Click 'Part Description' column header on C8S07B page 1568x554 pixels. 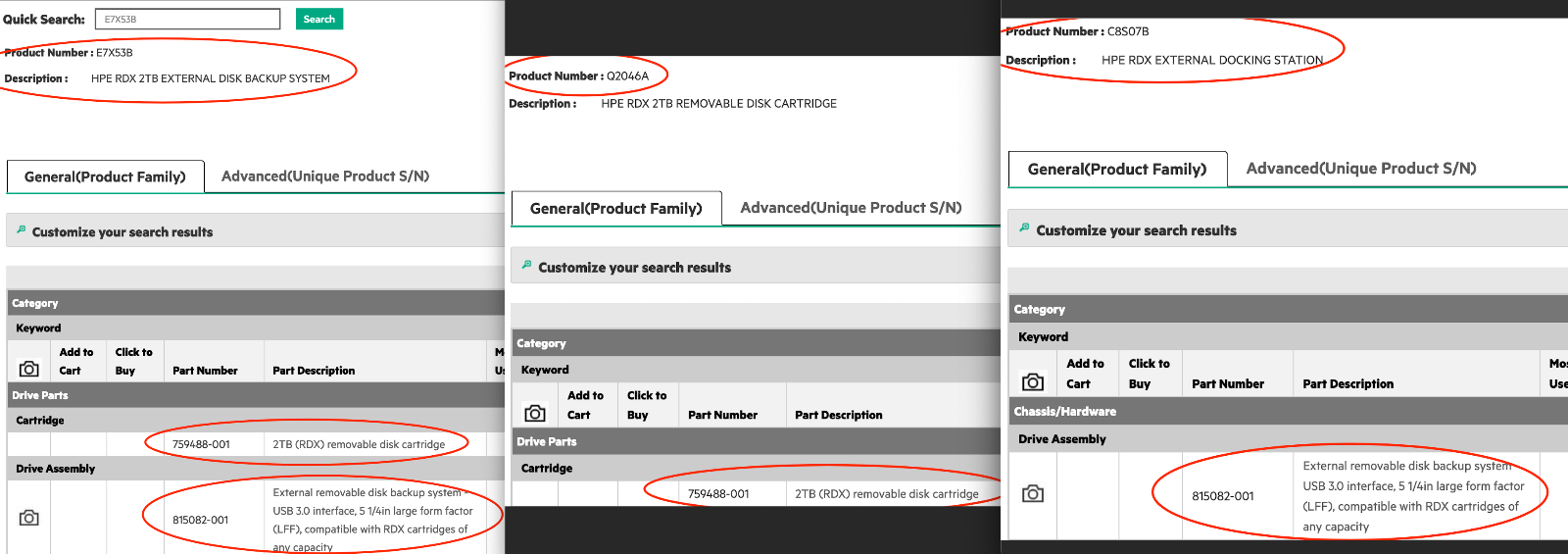(x=1348, y=383)
